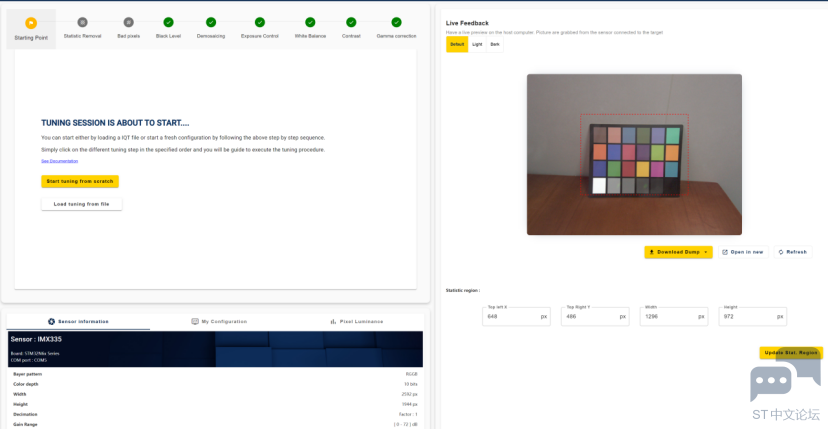
Task: Switch to the My Configuration tab
Action: [219, 322]
